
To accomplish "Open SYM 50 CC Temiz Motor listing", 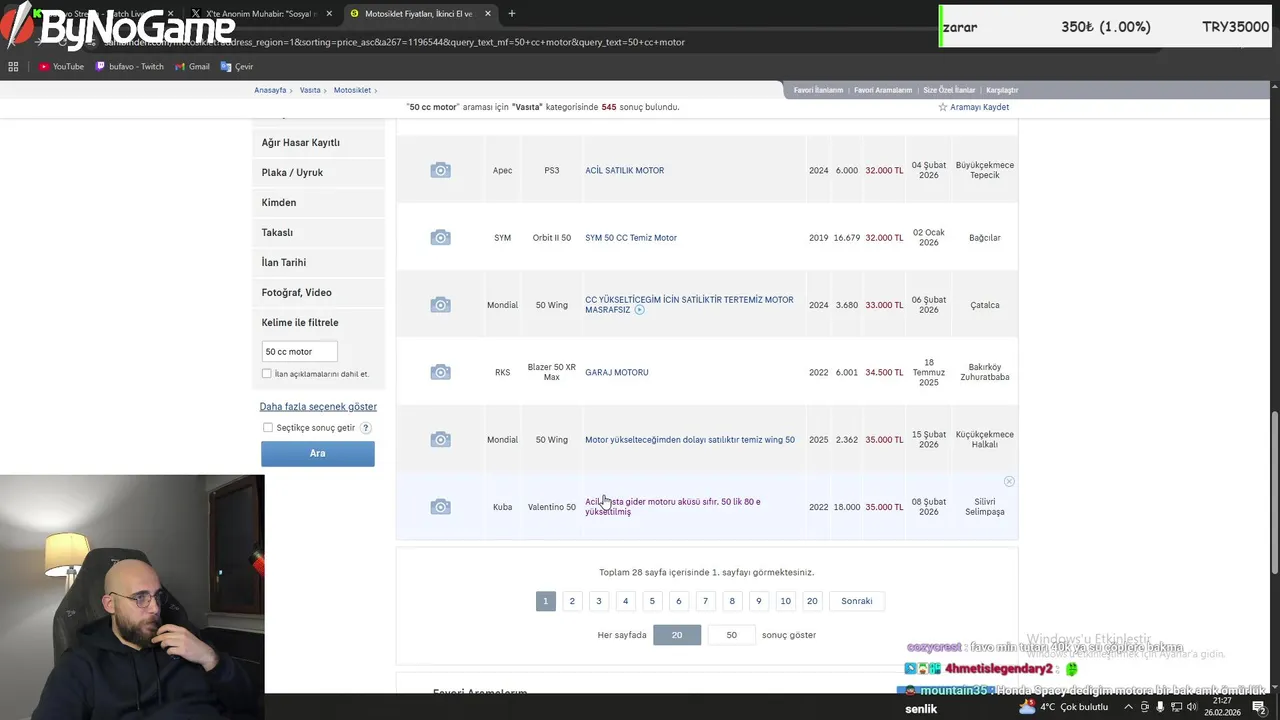I will [631, 238].
